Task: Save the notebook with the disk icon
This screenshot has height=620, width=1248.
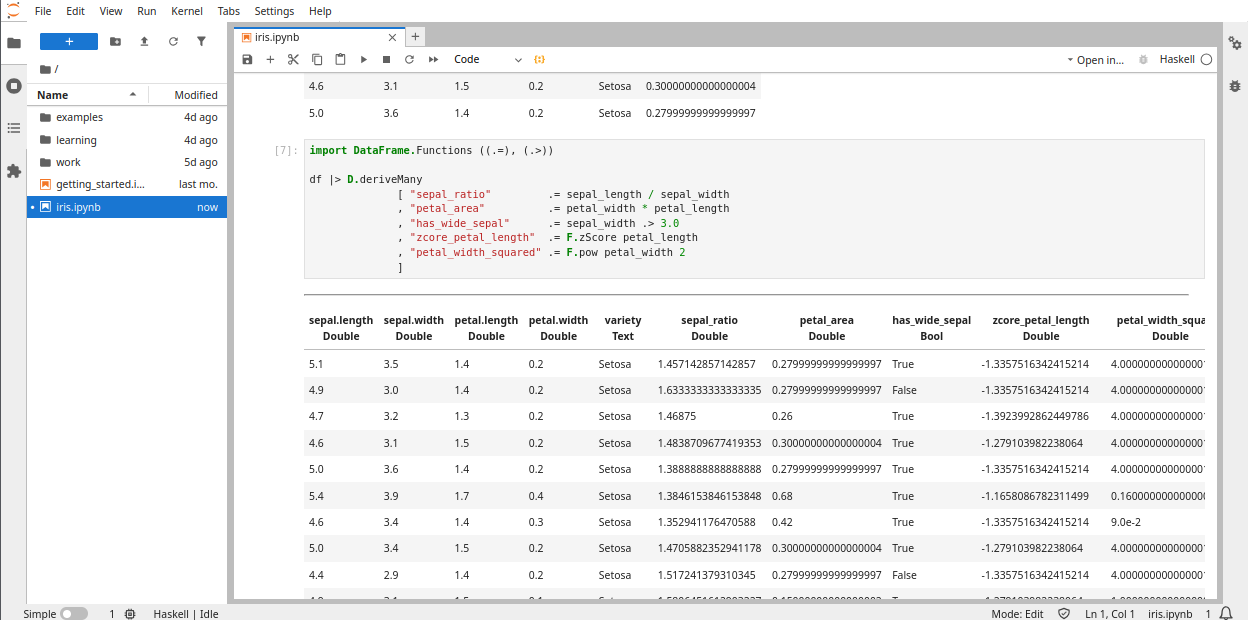Action: (248, 60)
